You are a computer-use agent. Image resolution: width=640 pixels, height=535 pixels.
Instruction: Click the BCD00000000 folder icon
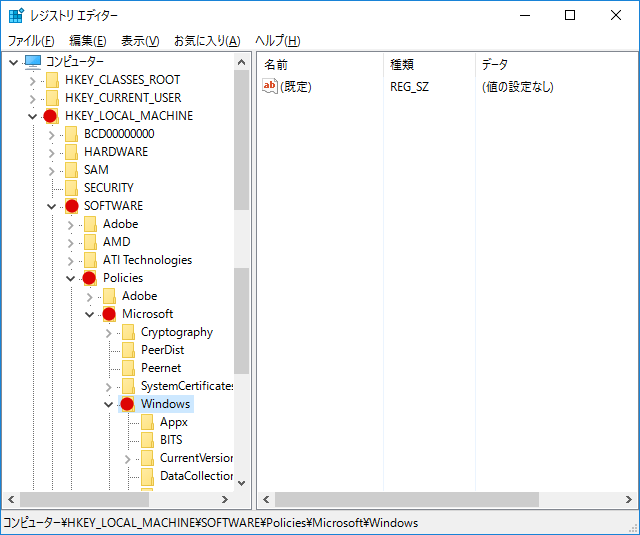coord(71,134)
